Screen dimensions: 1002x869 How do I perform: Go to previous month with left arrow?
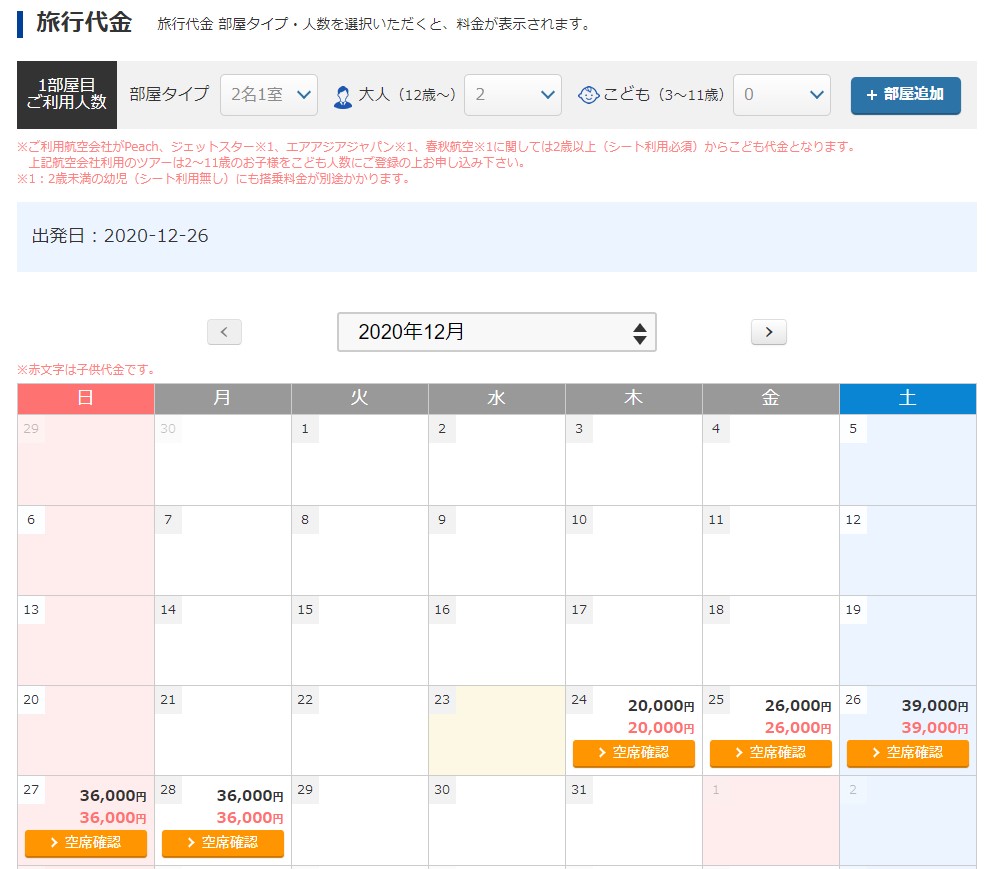[224, 332]
